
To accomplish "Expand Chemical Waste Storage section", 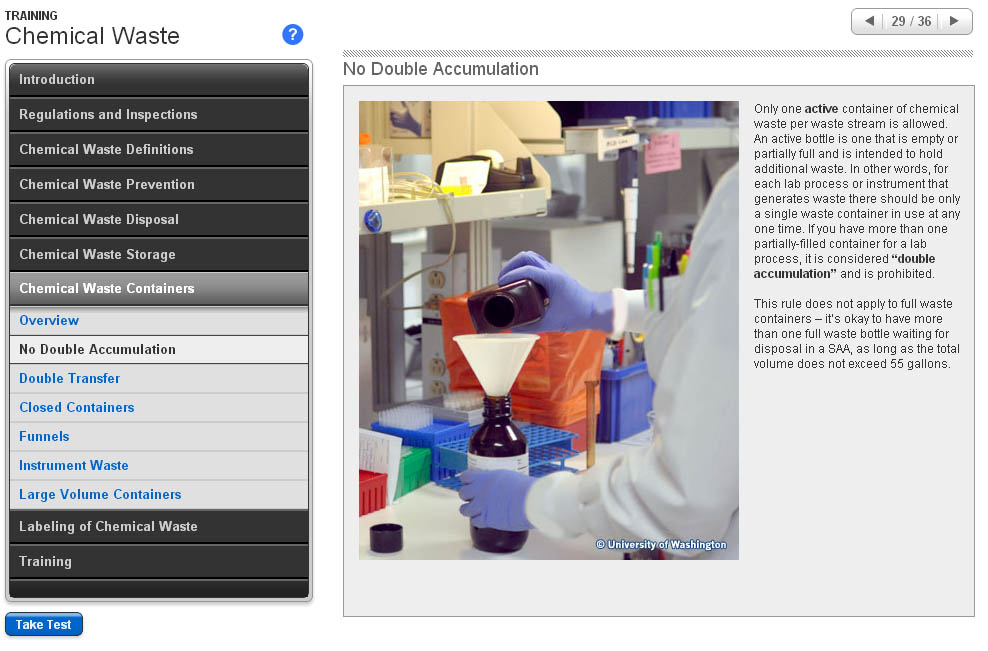I will 159,255.
